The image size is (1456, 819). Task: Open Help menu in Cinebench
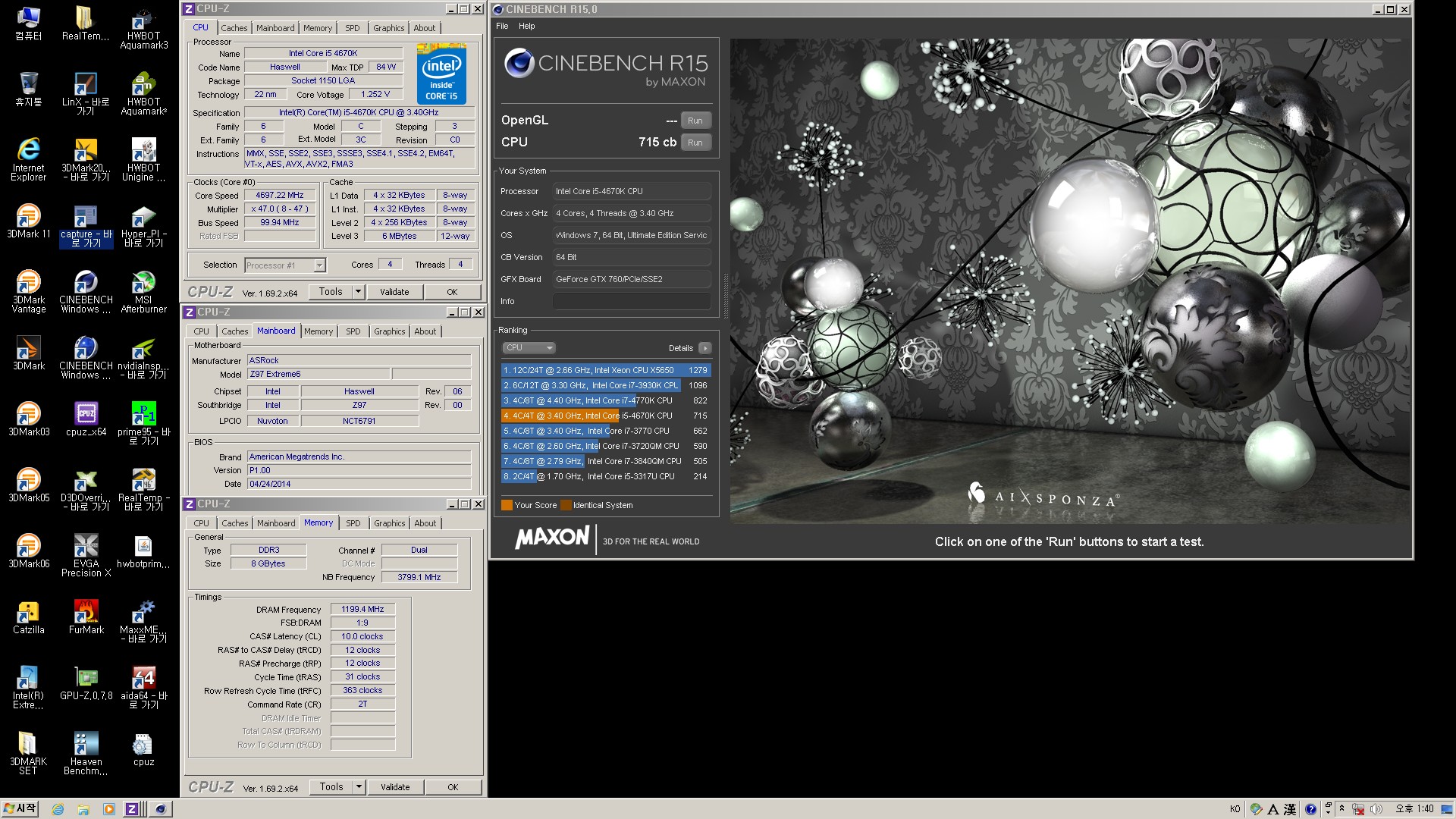[527, 26]
